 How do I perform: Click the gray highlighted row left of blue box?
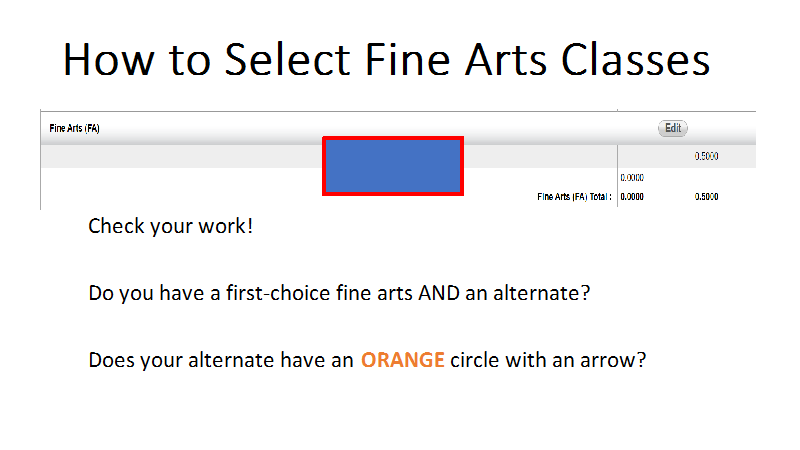pos(181,157)
